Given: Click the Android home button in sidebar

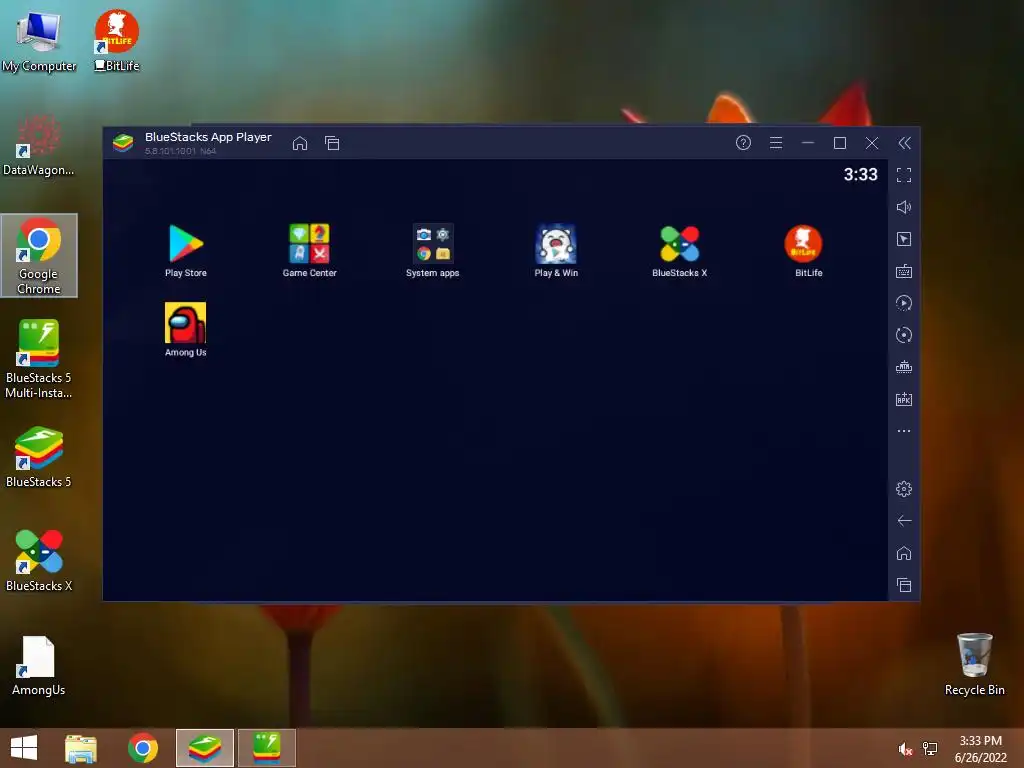Looking at the screenshot, I should 904,553.
